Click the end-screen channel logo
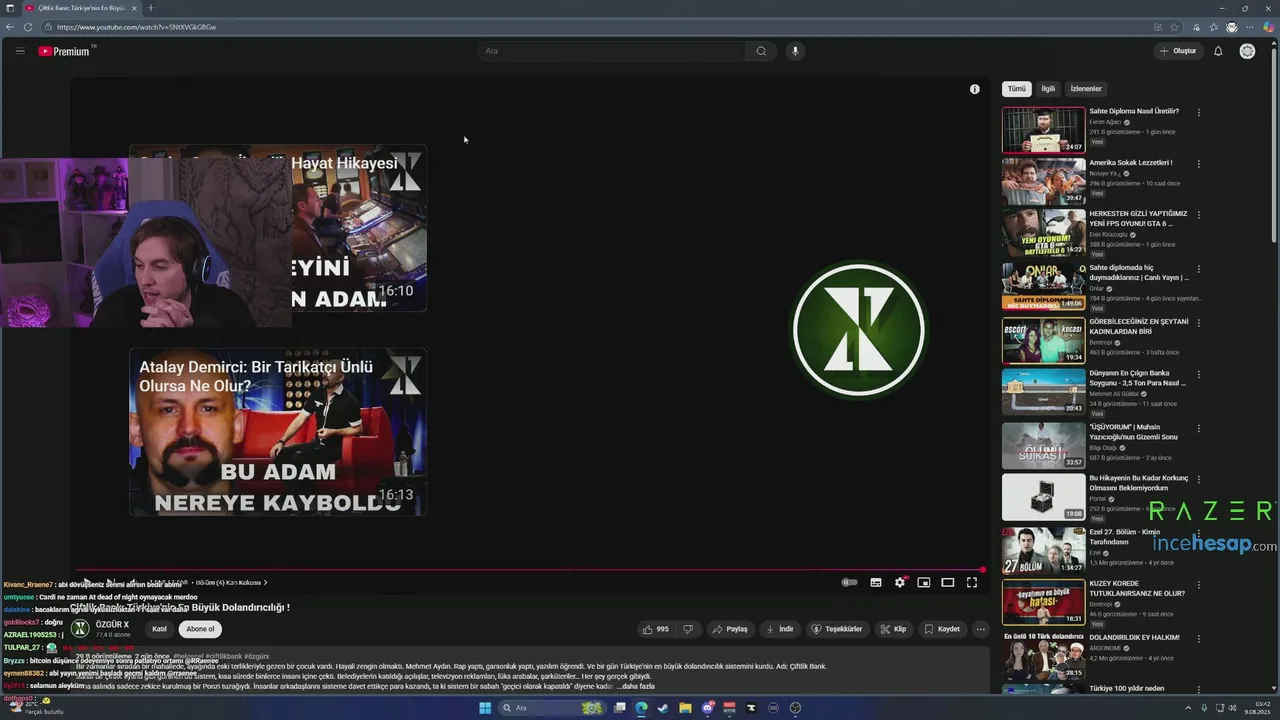 (x=858, y=330)
